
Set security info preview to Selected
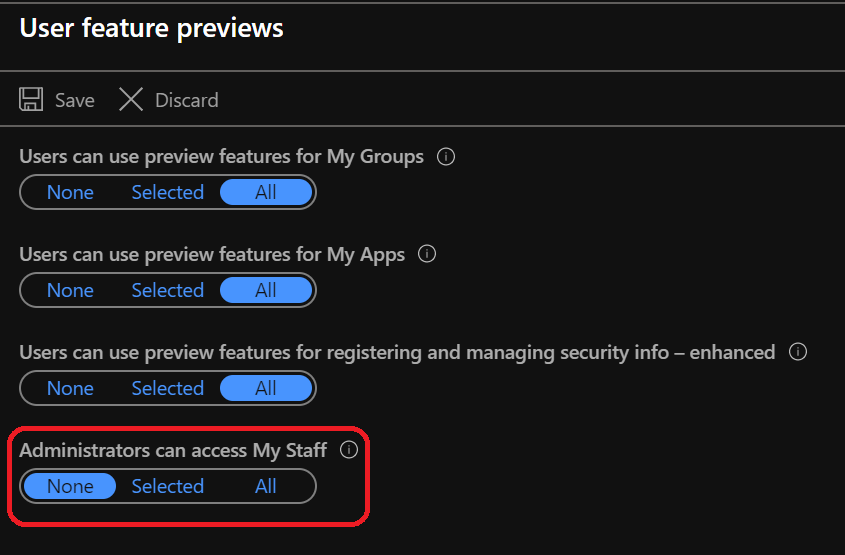(168, 389)
